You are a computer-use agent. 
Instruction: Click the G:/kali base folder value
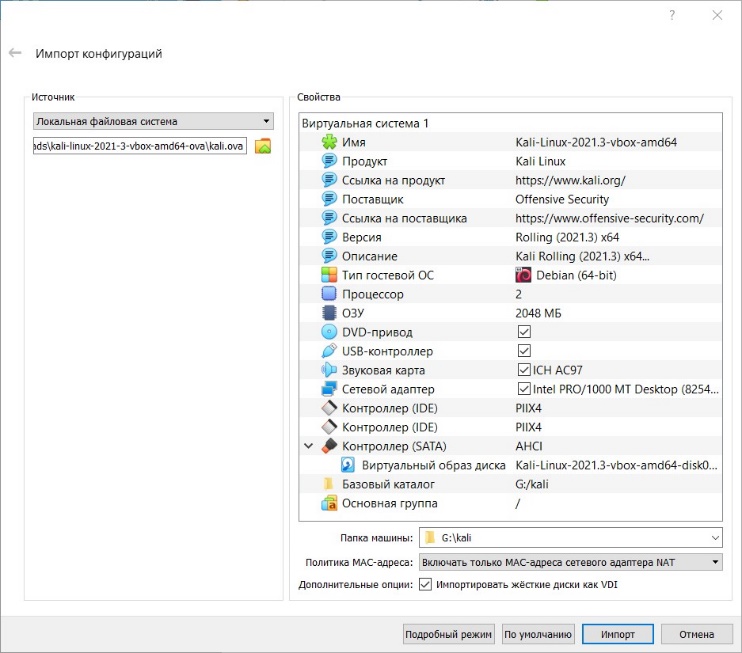pos(531,484)
